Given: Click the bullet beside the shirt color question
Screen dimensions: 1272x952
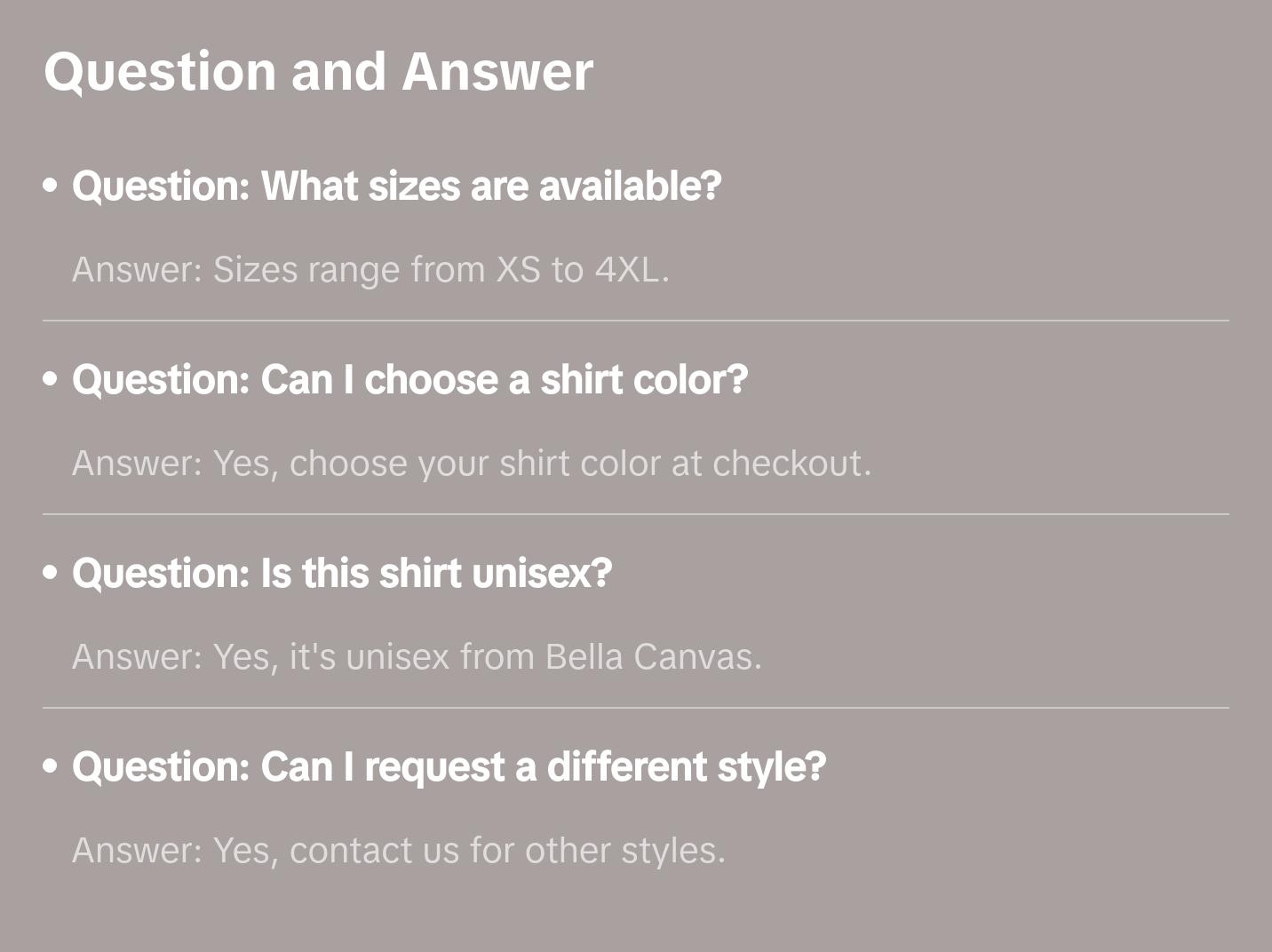Looking at the screenshot, I should click(51, 379).
